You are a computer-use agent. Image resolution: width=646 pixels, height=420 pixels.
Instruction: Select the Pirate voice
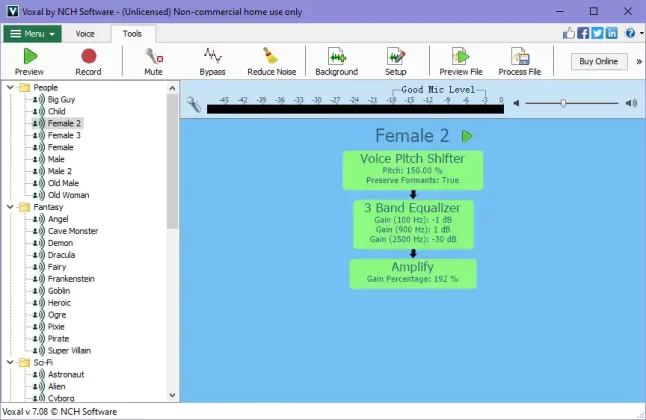pyautogui.click(x=59, y=338)
